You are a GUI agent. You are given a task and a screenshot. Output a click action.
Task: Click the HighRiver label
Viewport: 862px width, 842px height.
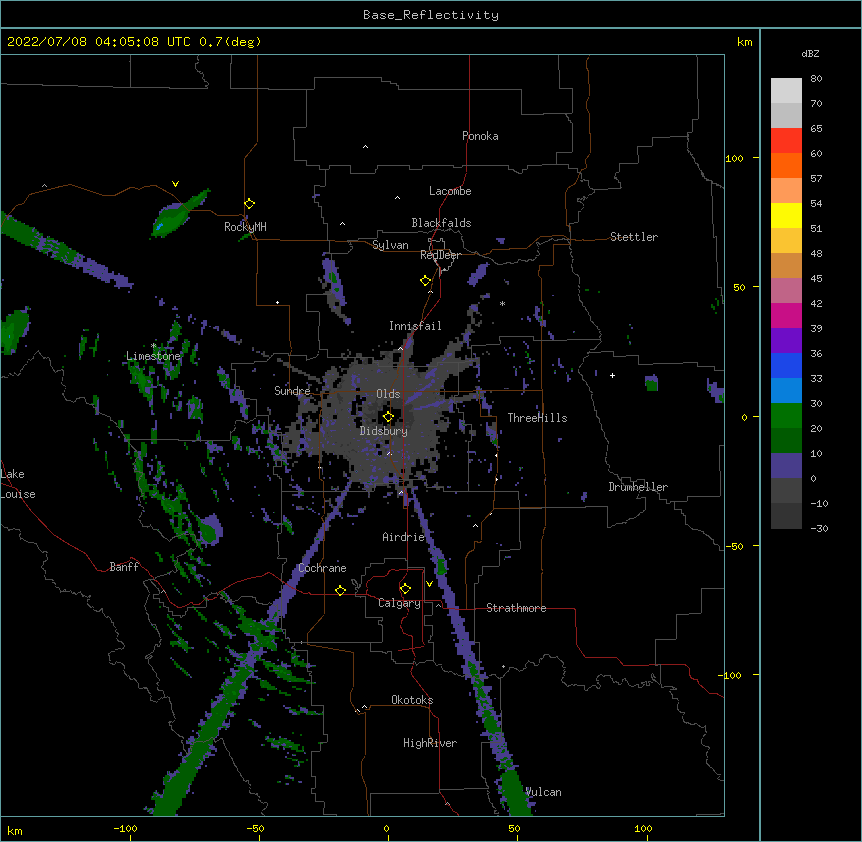coord(430,743)
